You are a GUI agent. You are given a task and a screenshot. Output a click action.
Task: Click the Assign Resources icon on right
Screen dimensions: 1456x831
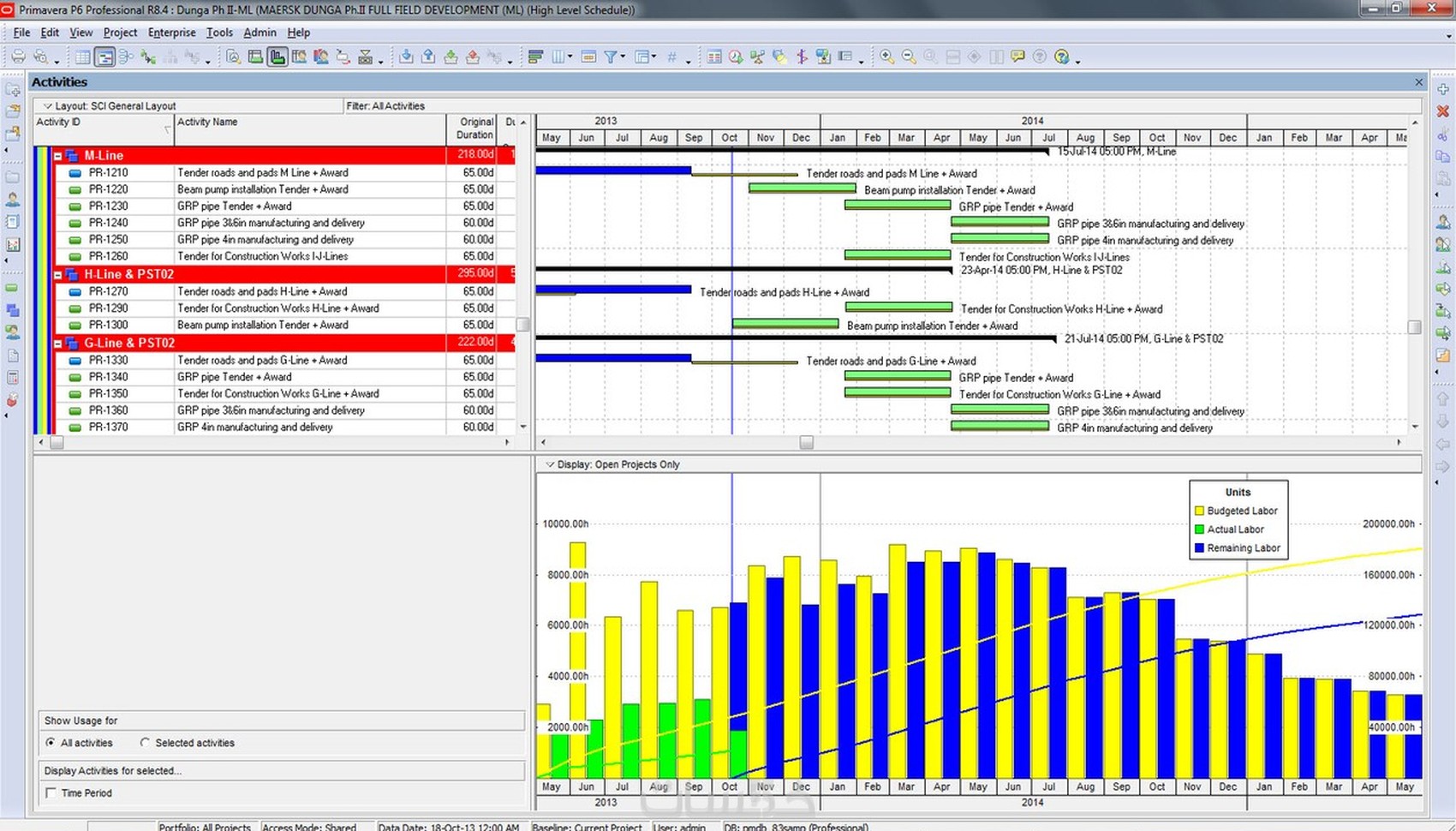[1443, 222]
